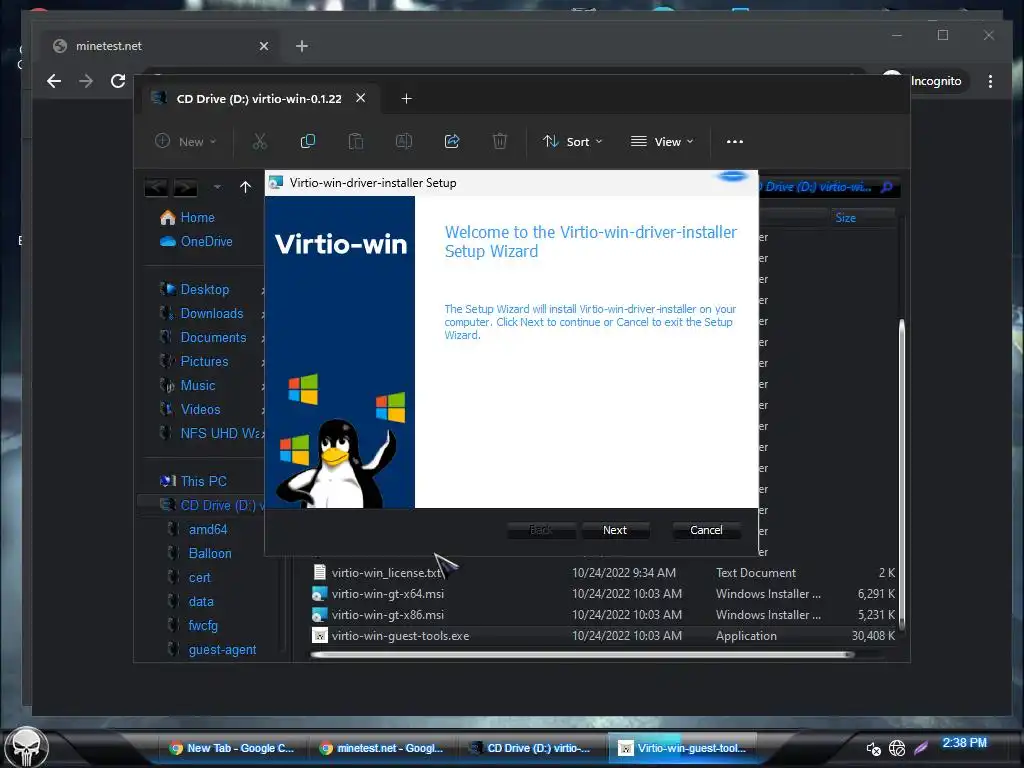Open the New dropdown in File Explorer
This screenshot has height=768, width=1024.
pyautogui.click(x=185, y=141)
